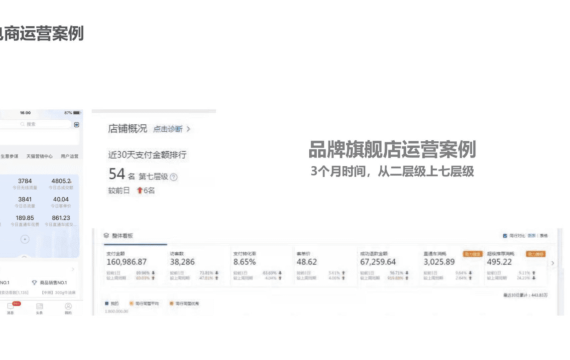Click the 整体看板 board icon

(107, 236)
